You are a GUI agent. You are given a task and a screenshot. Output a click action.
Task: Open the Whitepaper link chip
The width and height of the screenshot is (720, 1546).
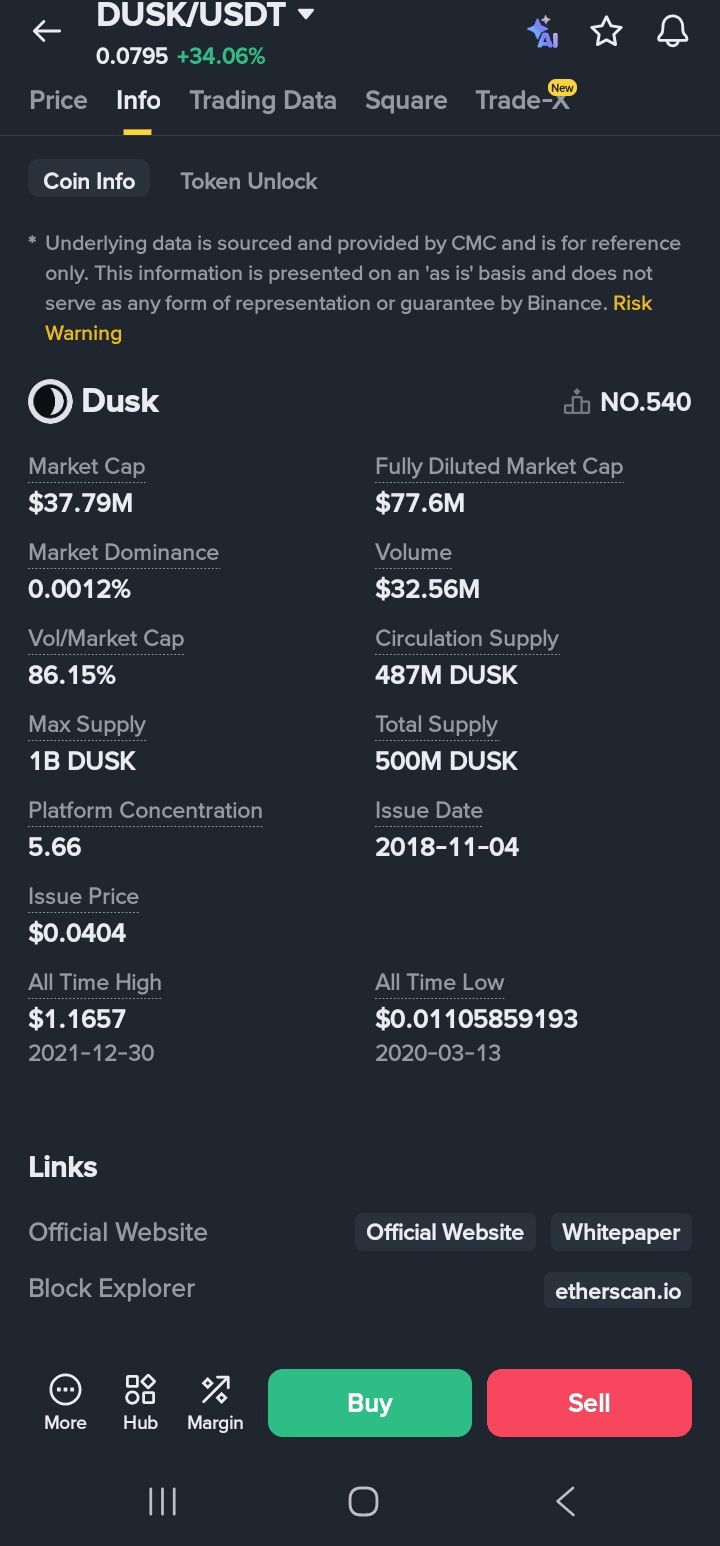(x=621, y=1232)
